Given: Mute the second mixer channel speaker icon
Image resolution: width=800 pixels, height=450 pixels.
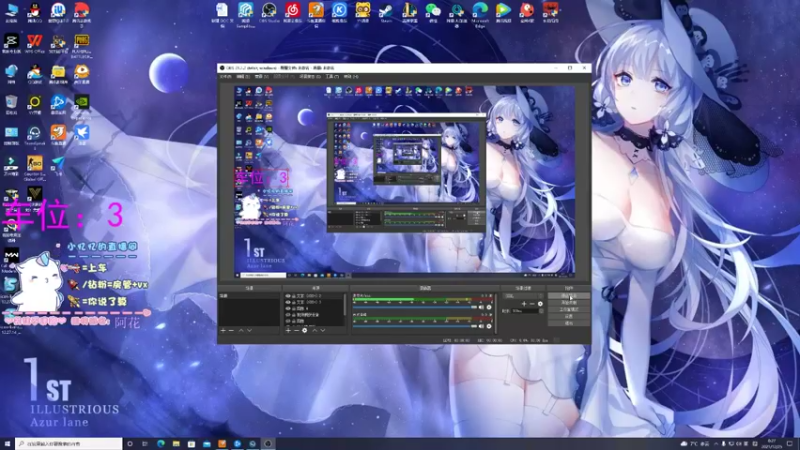Looking at the screenshot, I should click(x=481, y=326).
